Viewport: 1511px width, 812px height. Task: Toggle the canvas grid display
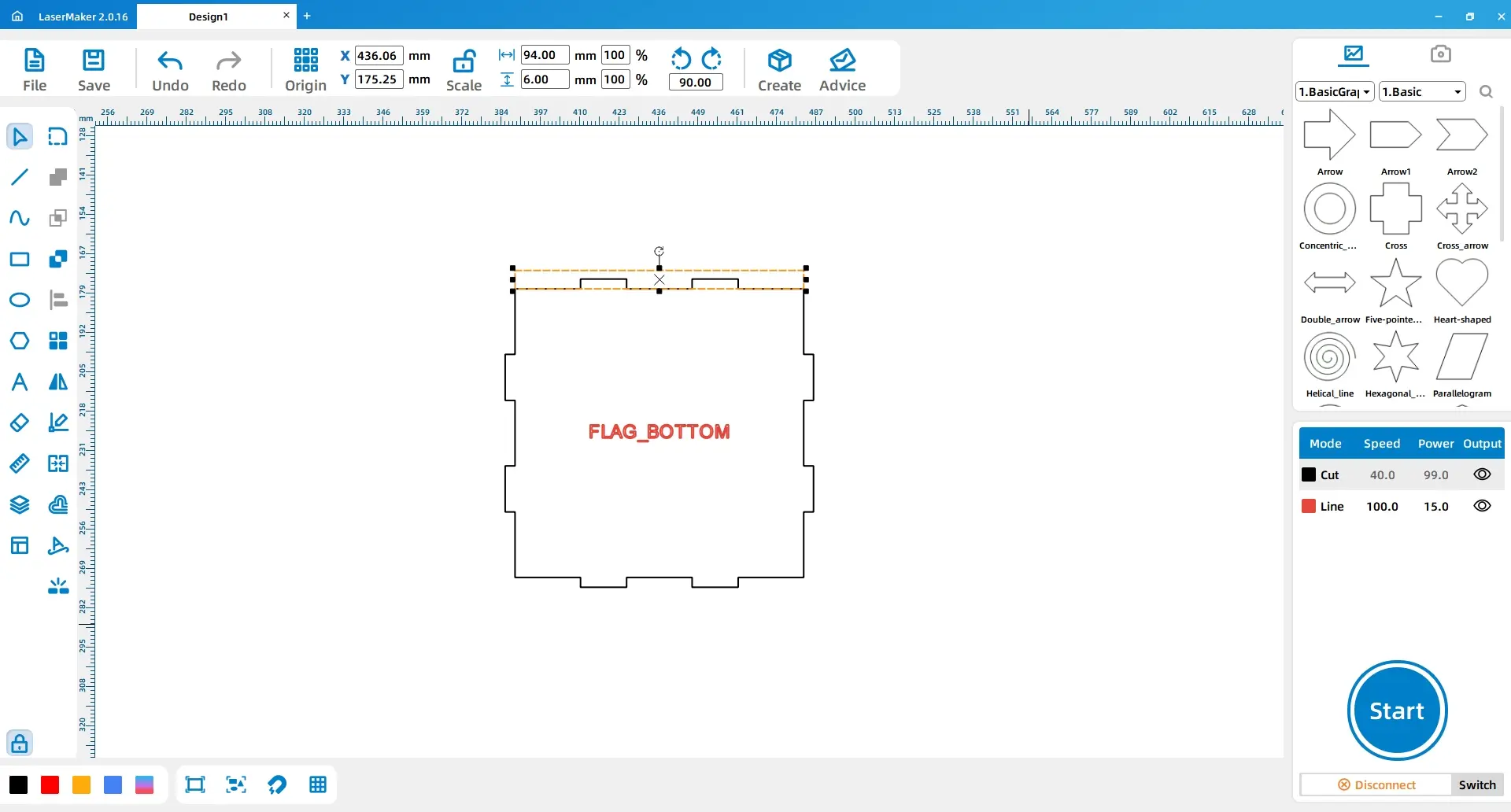(318, 784)
